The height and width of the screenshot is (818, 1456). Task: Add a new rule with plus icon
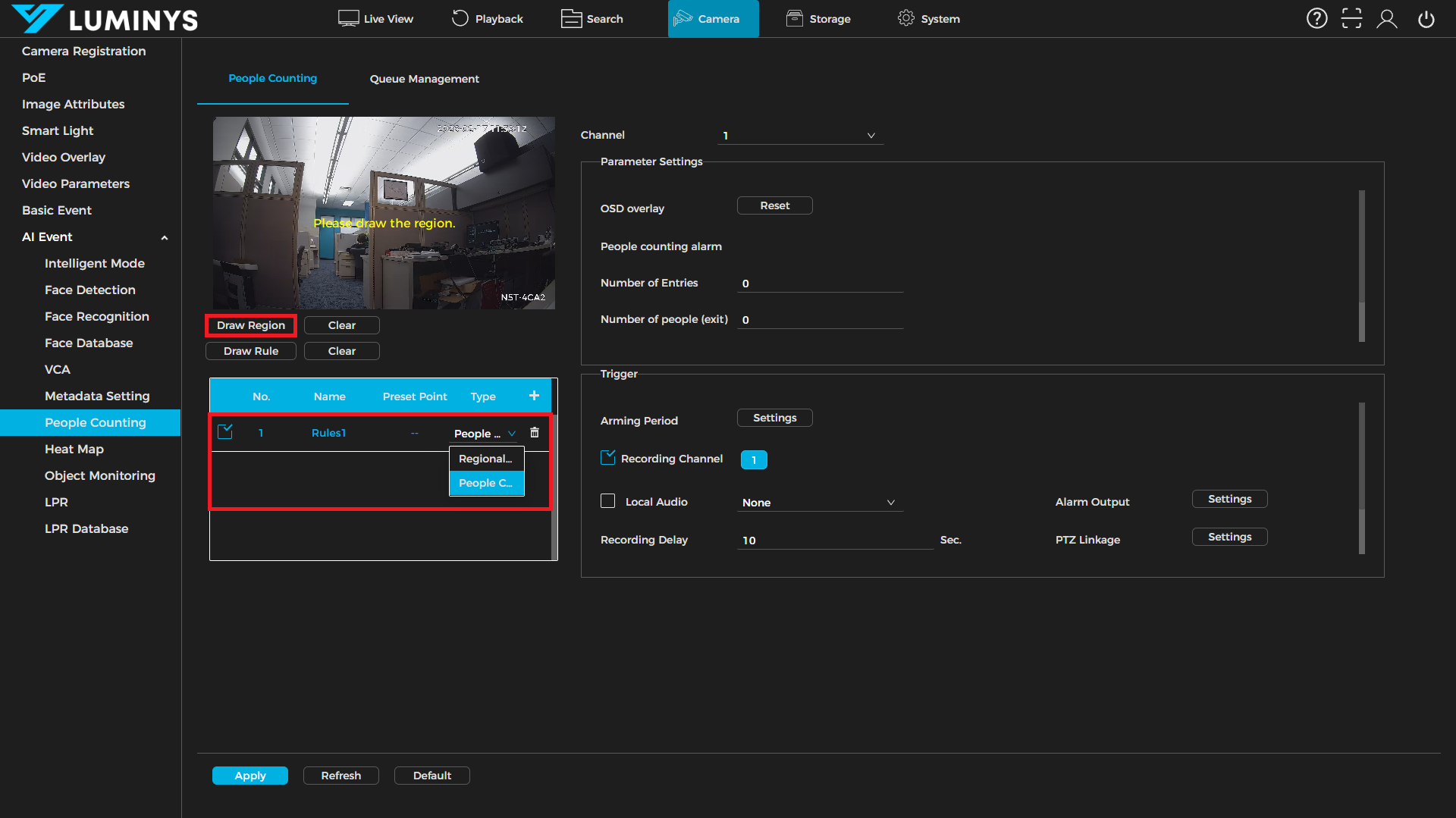534,396
